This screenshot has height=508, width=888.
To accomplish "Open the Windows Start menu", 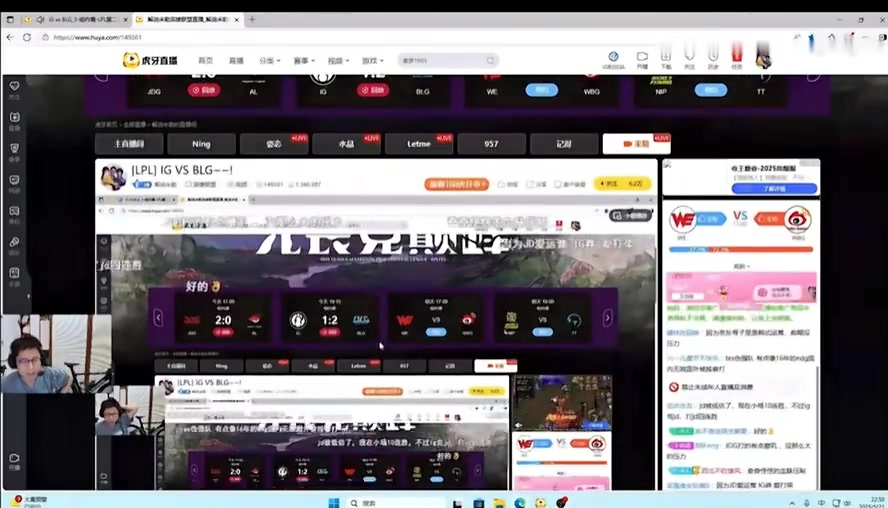I will pyautogui.click(x=333, y=502).
